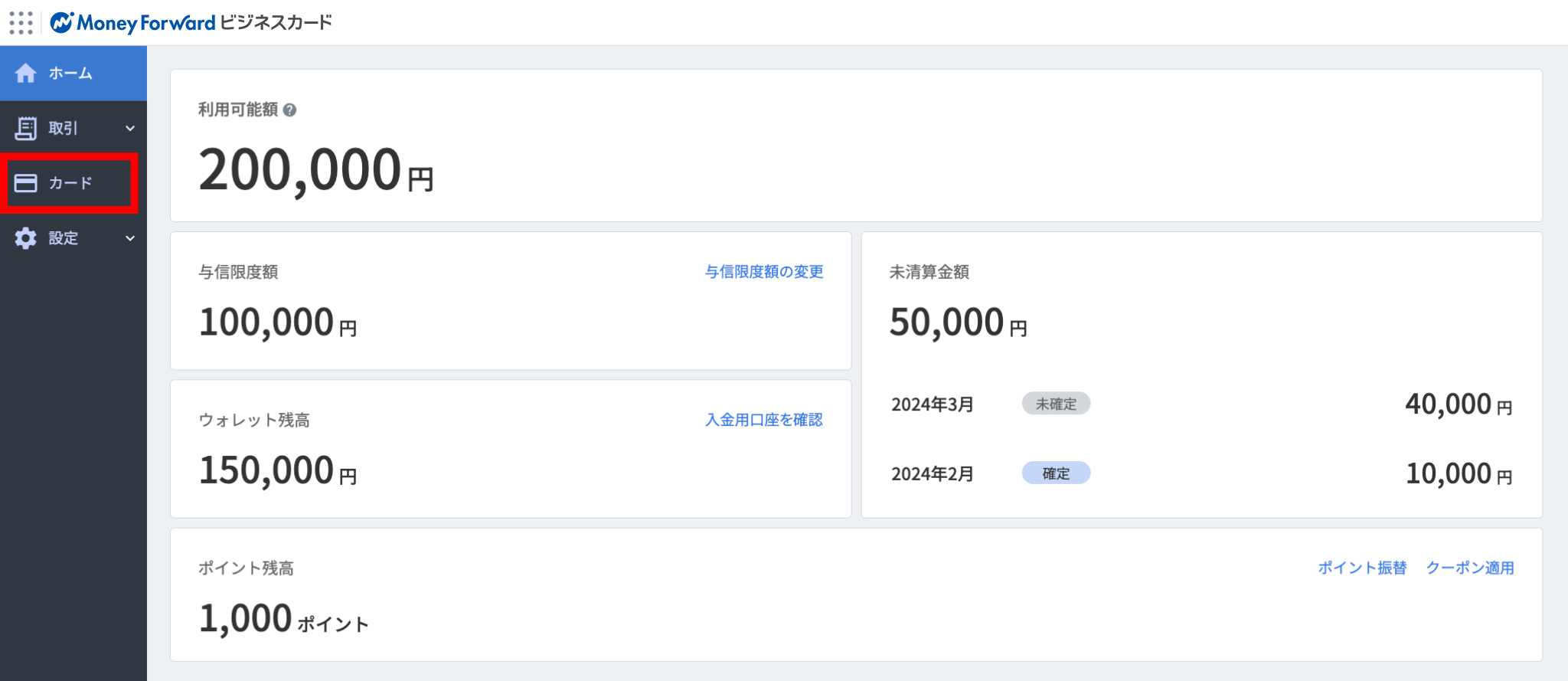The image size is (1568, 681).
Task: Select ホーム in the sidebar
Action: click(x=70, y=74)
